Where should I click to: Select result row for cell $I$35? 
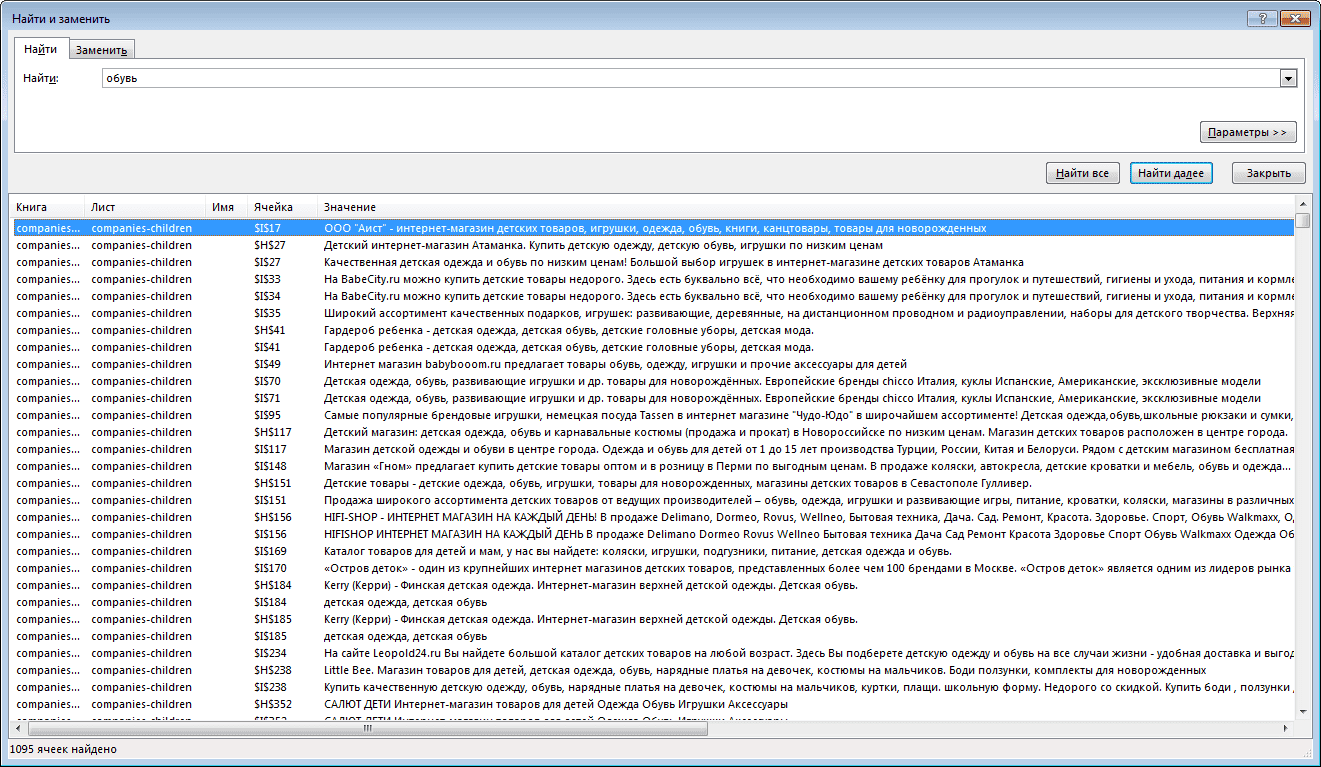[x=652, y=313]
